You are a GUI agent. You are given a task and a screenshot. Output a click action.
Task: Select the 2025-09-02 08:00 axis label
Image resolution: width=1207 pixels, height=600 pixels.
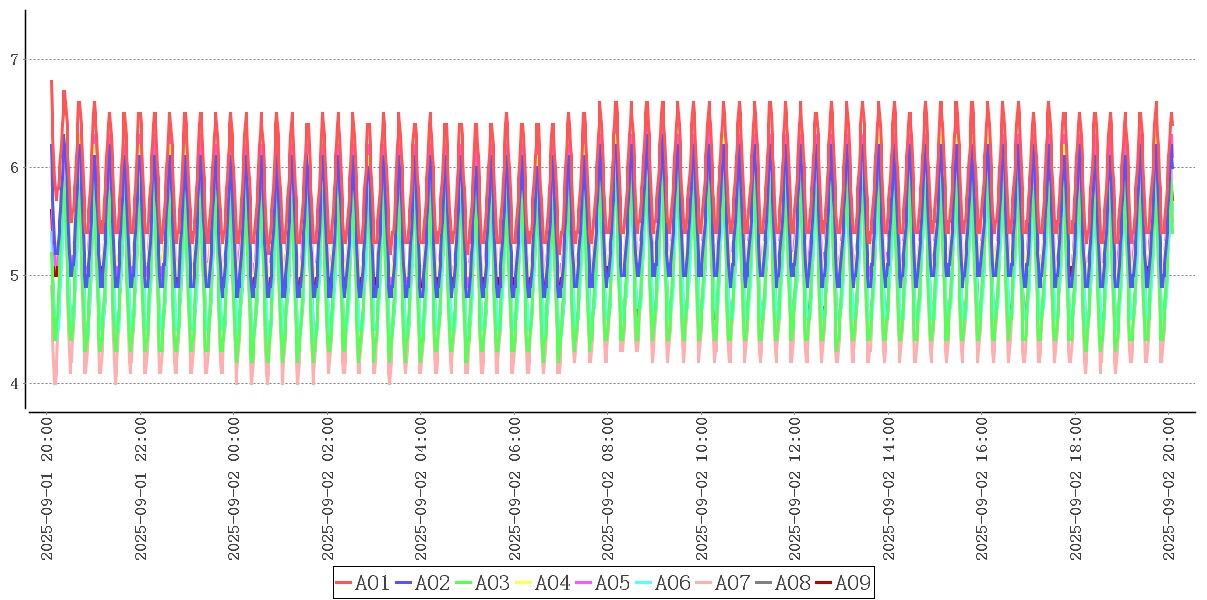click(x=609, y=489)
